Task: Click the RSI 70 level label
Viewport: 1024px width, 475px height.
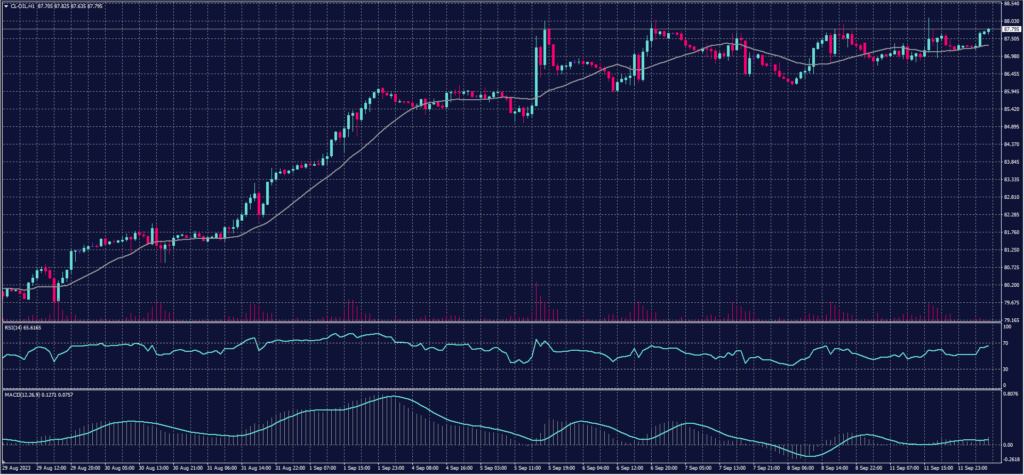Action: click(x=1005, y=343)
